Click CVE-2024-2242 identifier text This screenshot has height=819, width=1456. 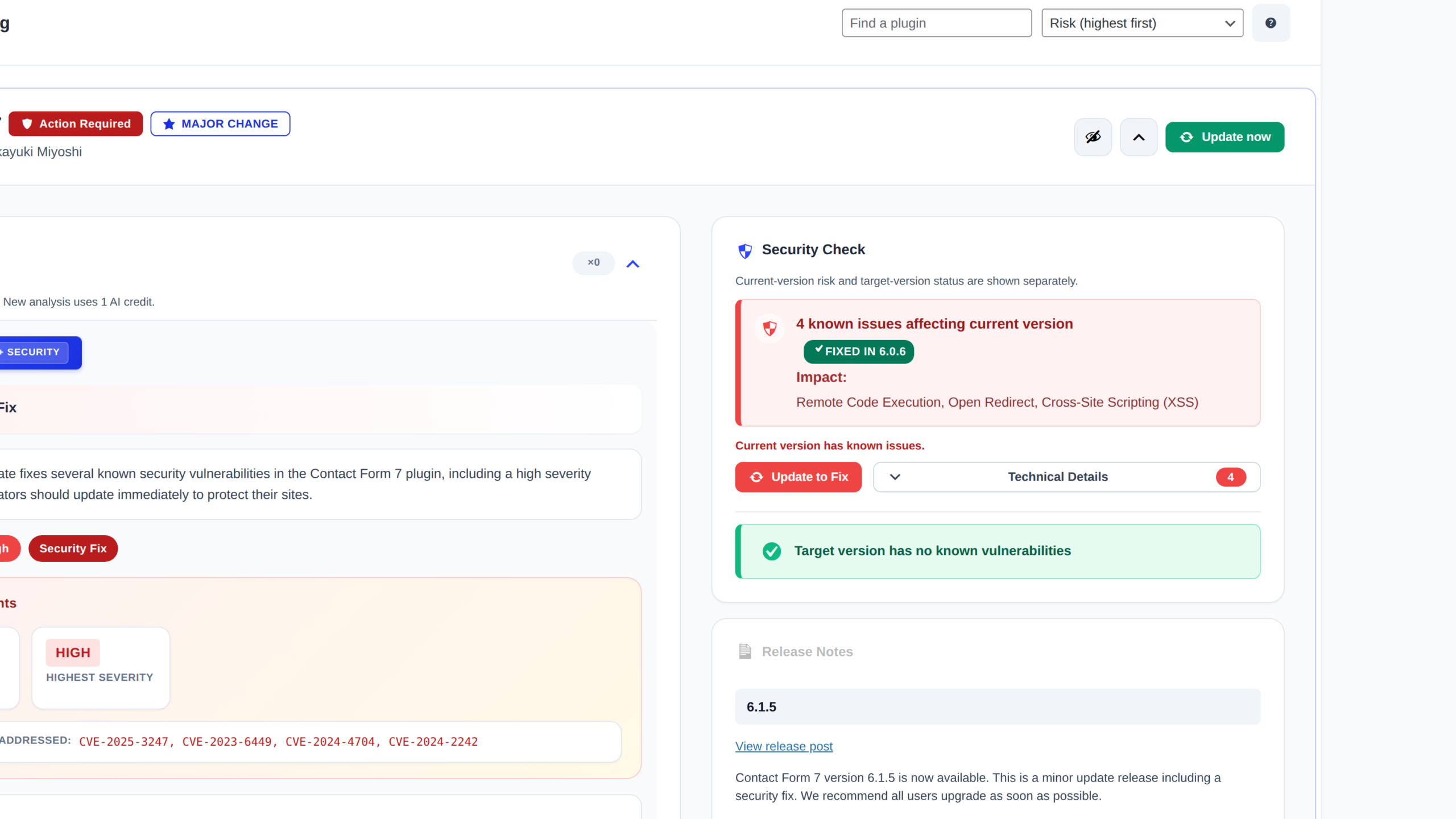[433, 742]
